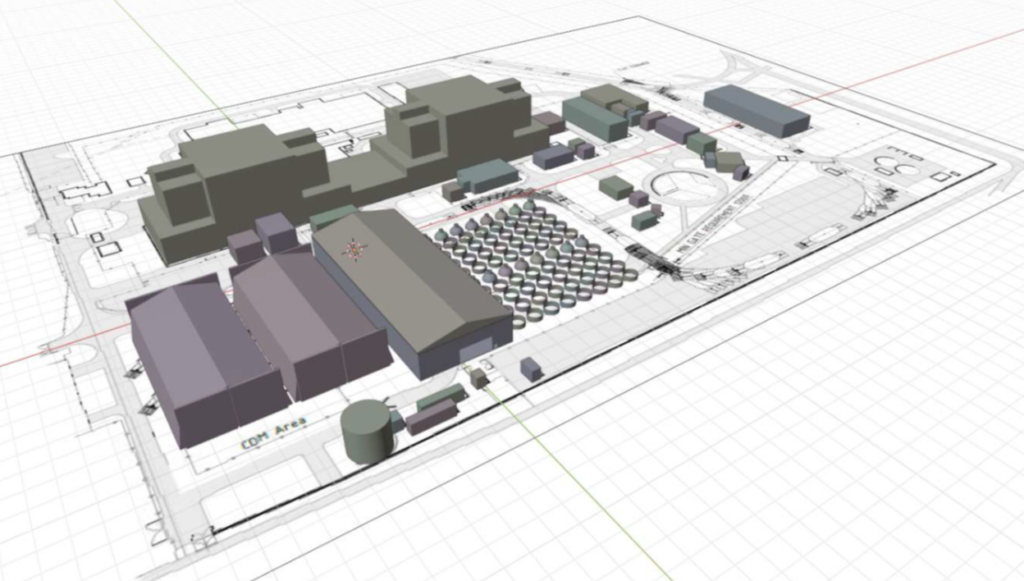Select the teal building beside the cylinder field
Viewport: 1024px width, 581px height.
tap(487, 176)
